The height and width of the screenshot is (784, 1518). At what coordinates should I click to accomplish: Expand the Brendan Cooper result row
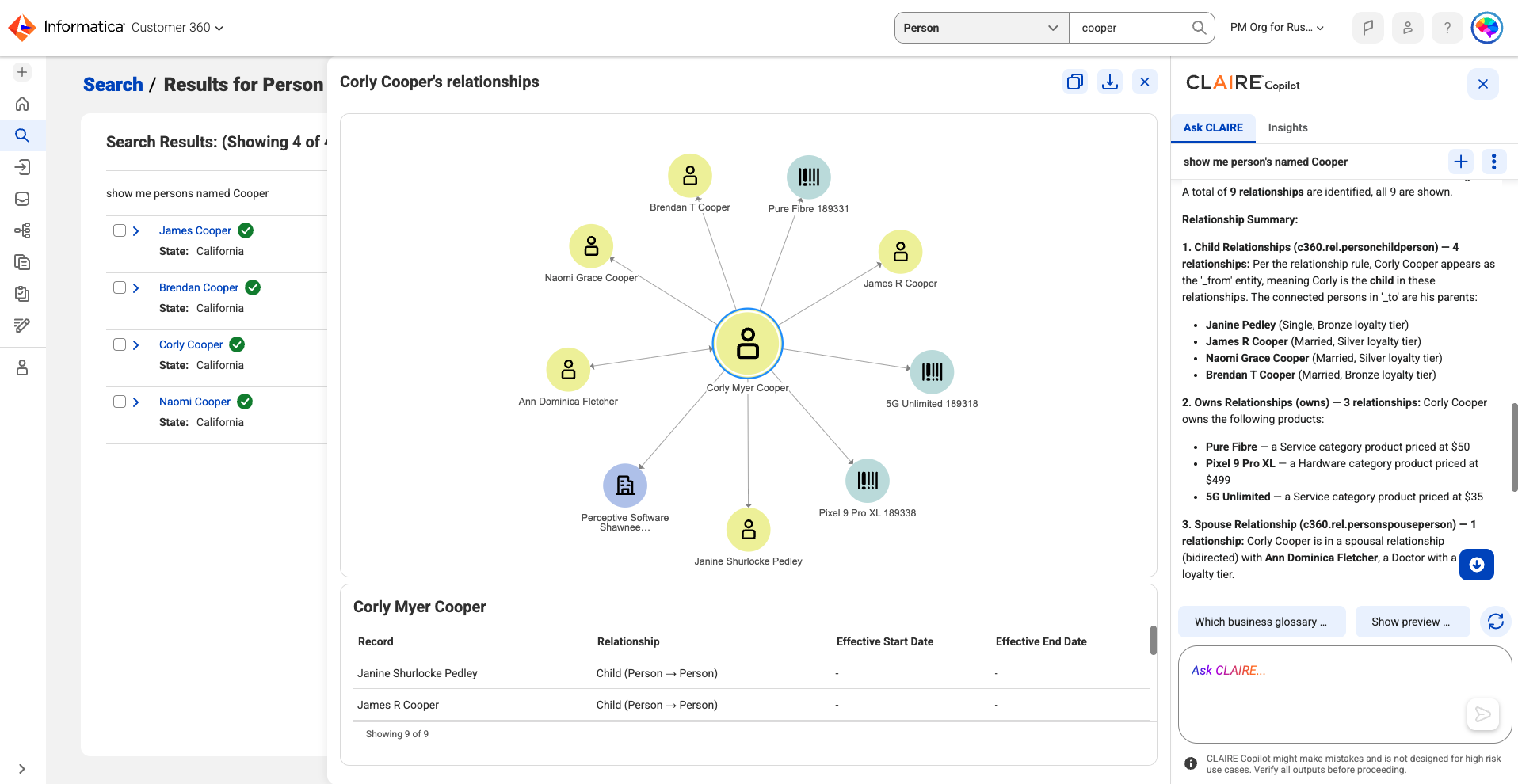tap(136, 288)
